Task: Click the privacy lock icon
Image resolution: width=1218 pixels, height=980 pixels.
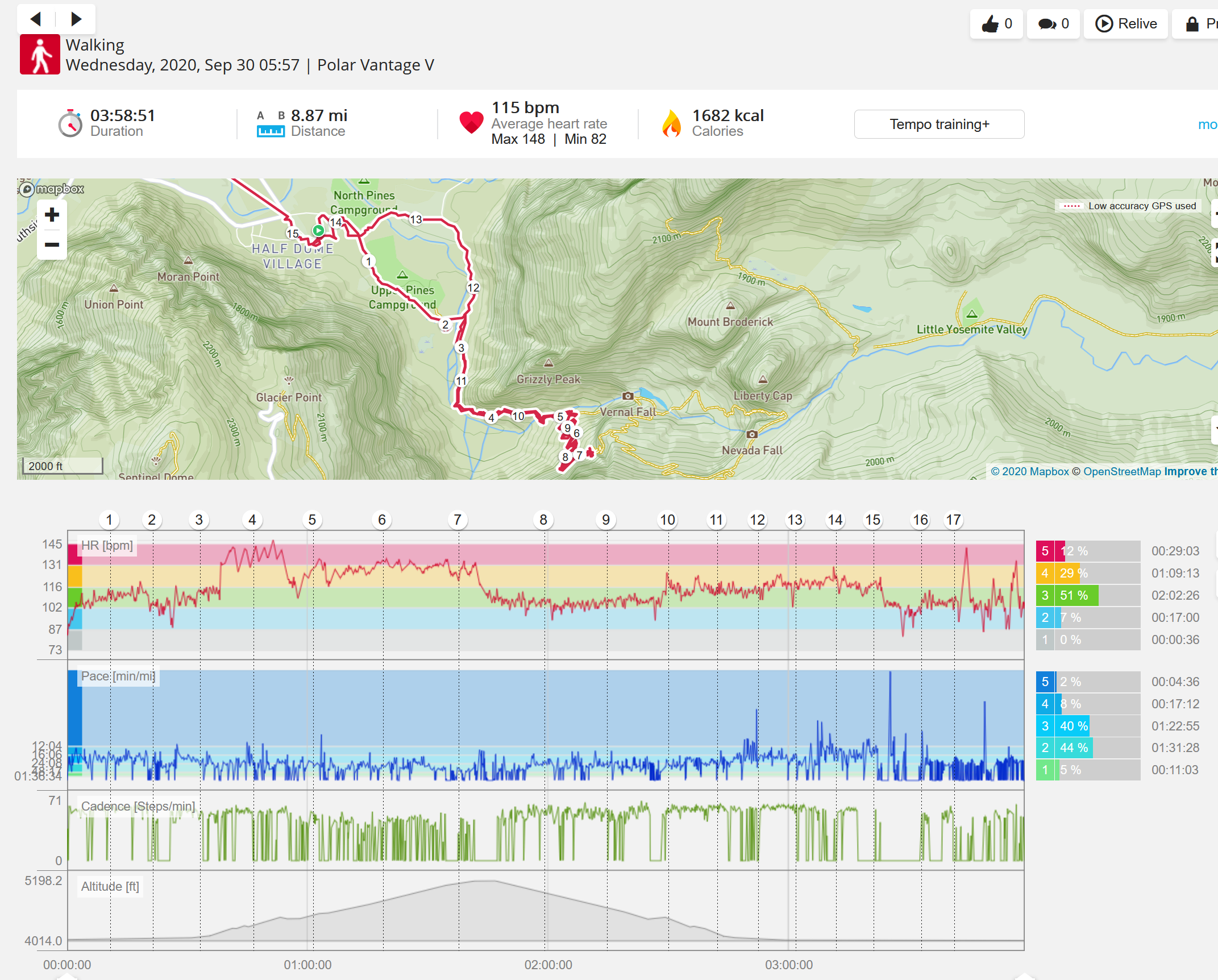Action: tap(1192, 24)
